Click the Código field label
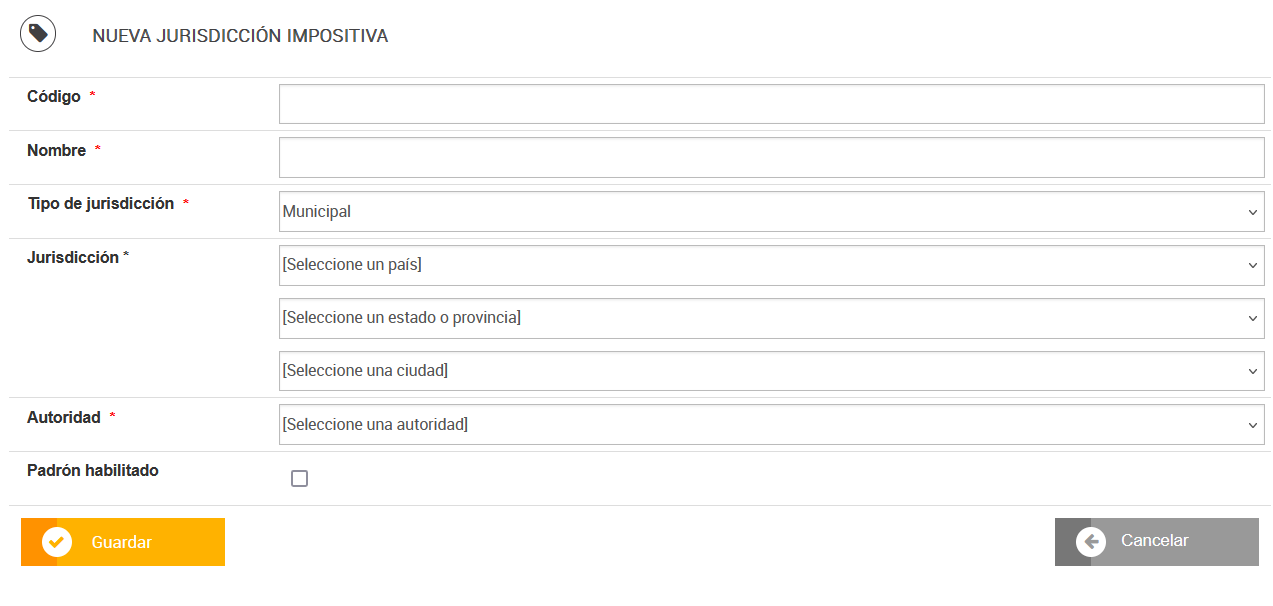Viewport: 1273px width, 606px height. coord(54,97)
